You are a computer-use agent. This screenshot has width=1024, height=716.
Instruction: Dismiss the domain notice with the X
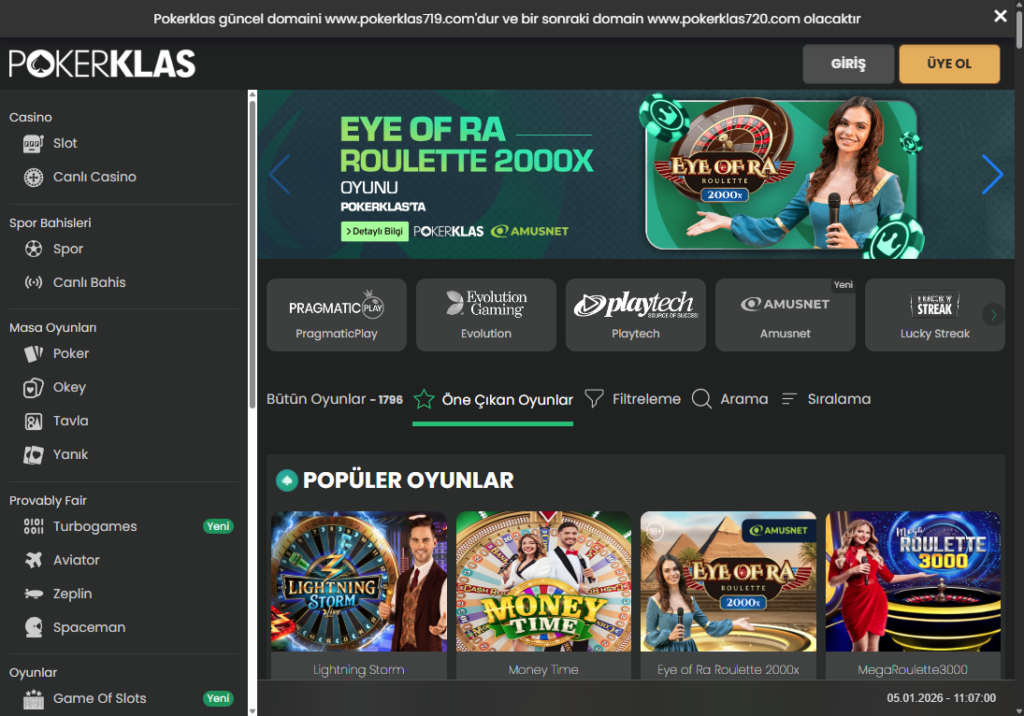tap(1000, 16)
